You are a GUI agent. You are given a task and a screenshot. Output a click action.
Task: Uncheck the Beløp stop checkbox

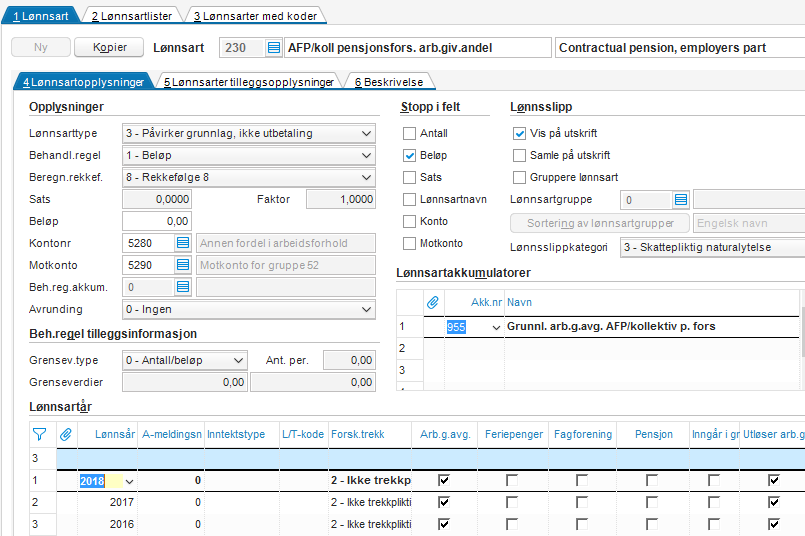(x=409, y=156)
